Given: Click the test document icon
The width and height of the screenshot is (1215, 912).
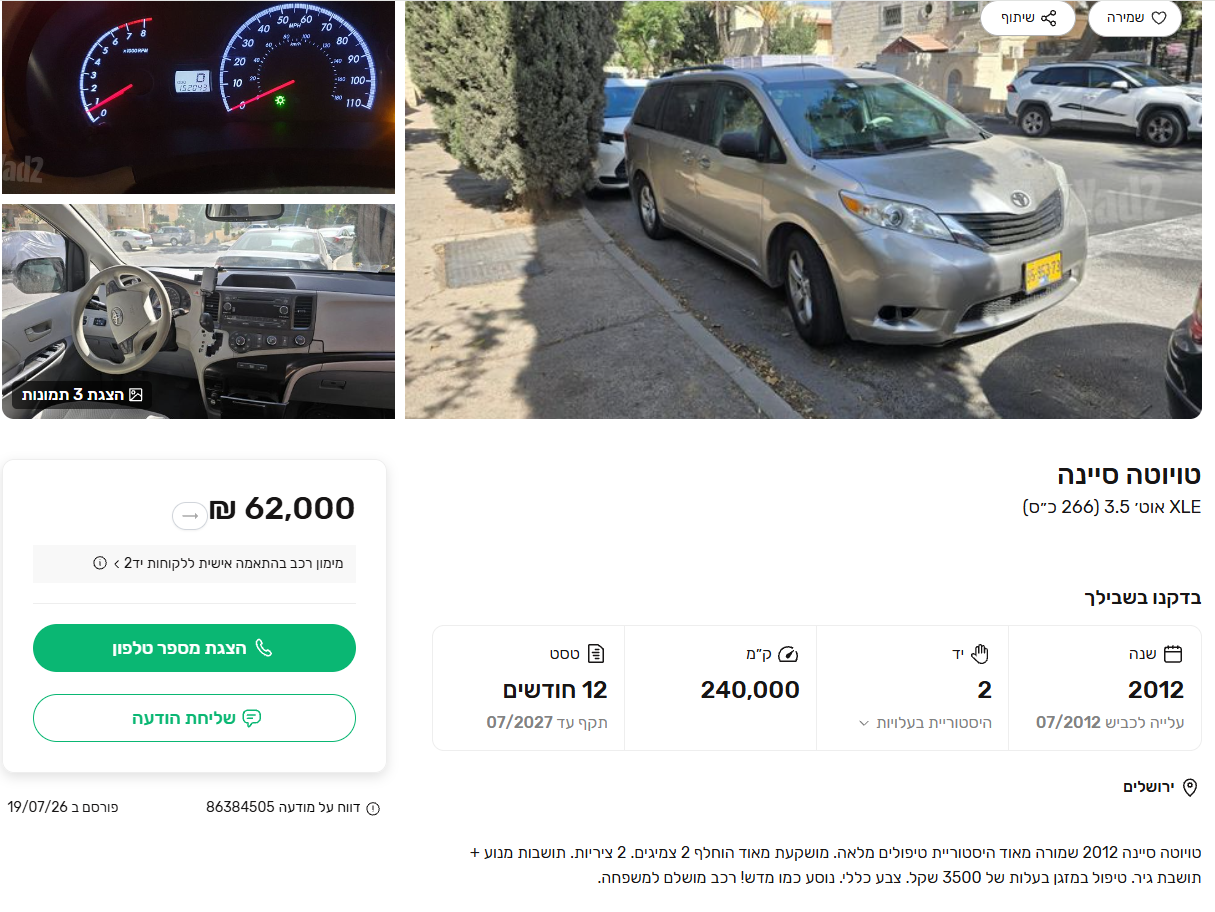Looking at the screenshot, I should (597, 654).
